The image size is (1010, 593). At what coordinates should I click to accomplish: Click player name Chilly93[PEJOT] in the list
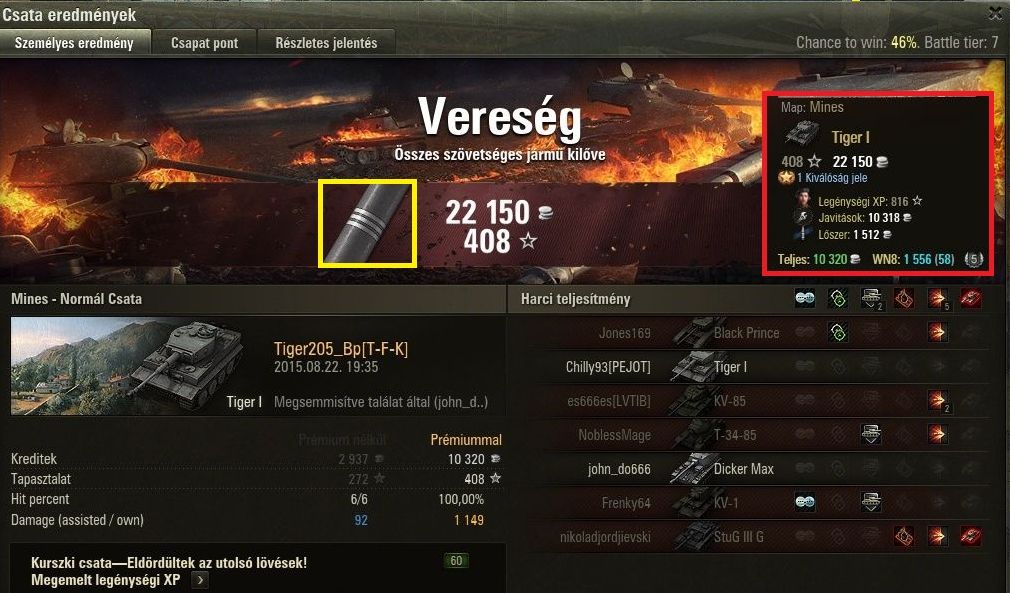(607, 367)
